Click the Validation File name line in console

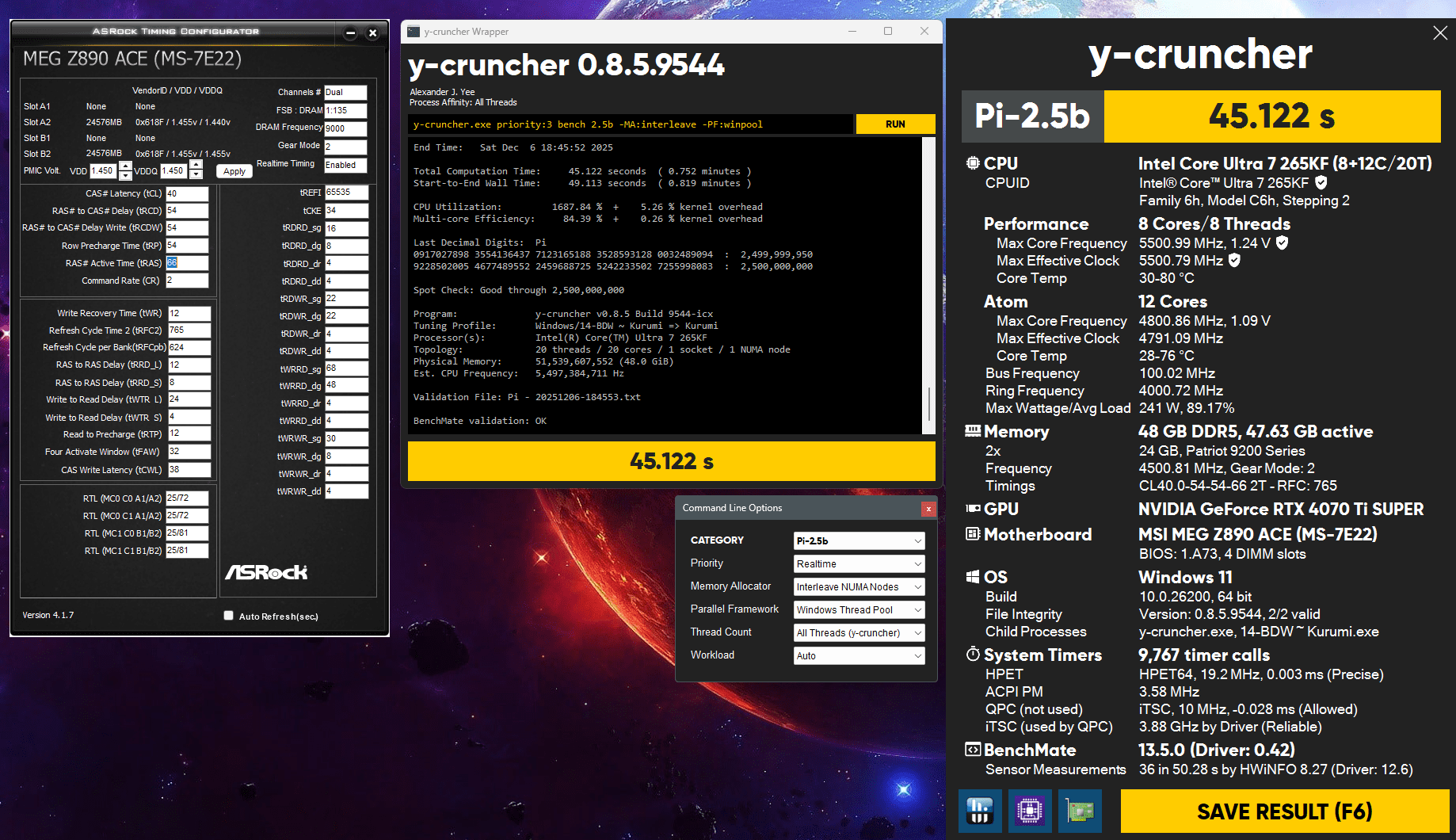pos(527,397)
